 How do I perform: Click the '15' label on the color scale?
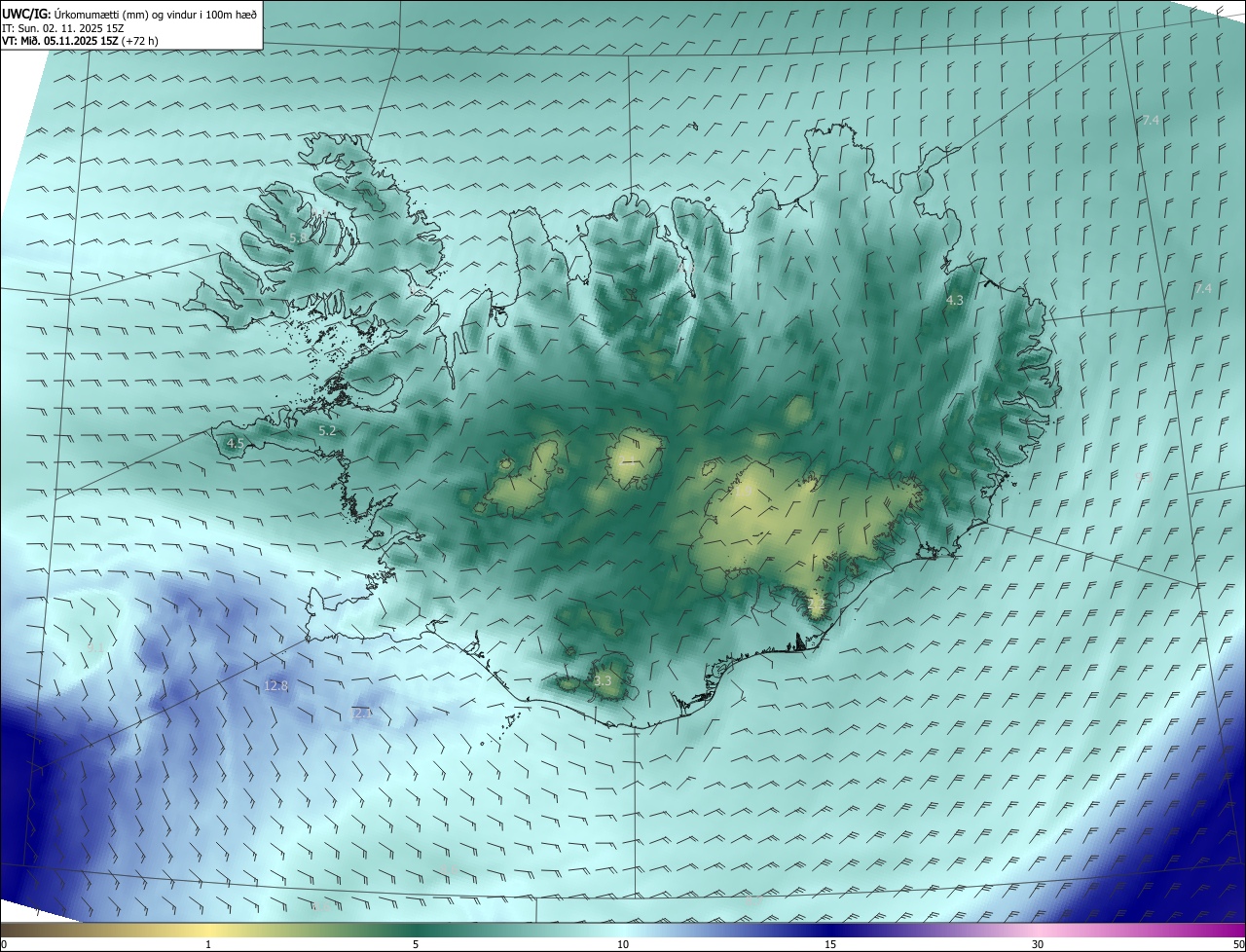coord(830,945)
